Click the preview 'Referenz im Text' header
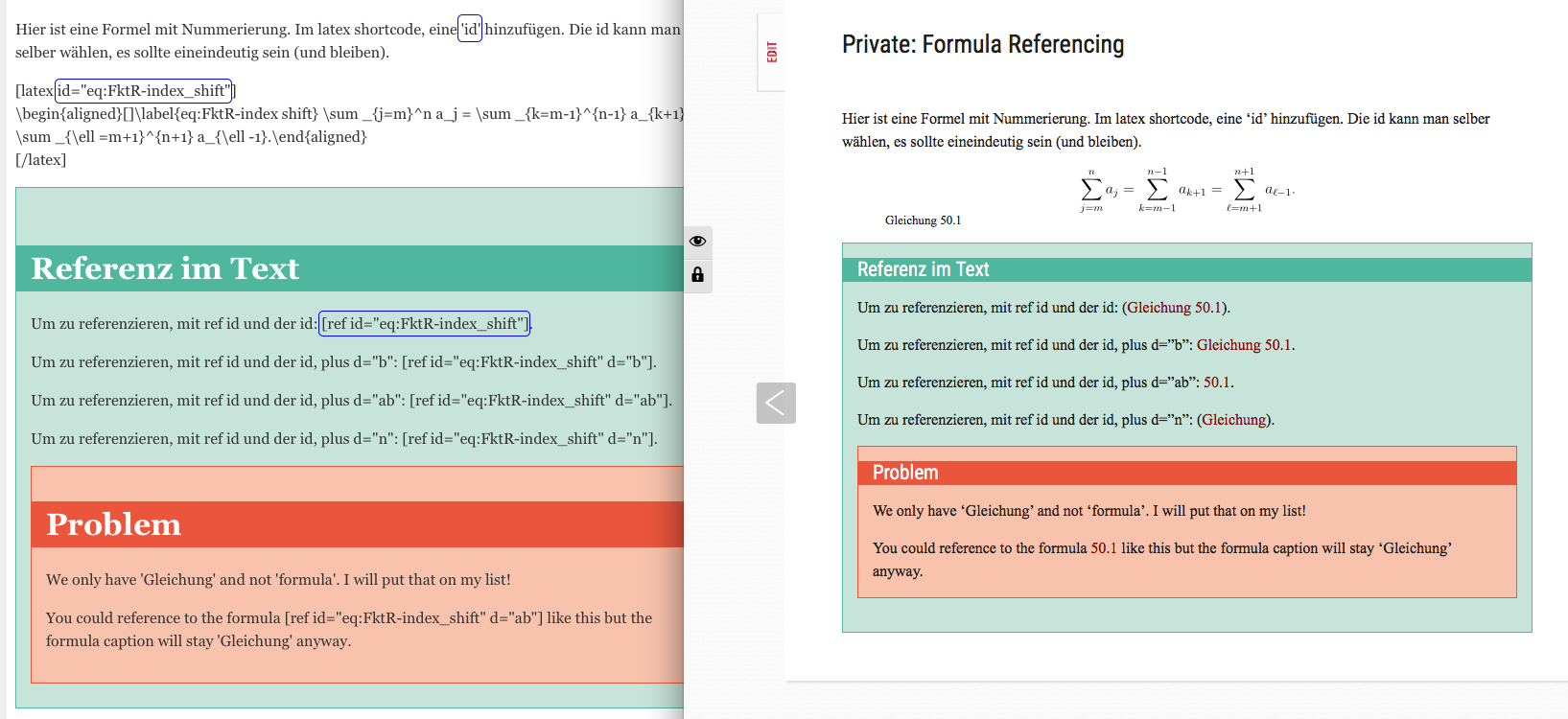The width and height of the screenshot is (1568, 719). point(923,269)
